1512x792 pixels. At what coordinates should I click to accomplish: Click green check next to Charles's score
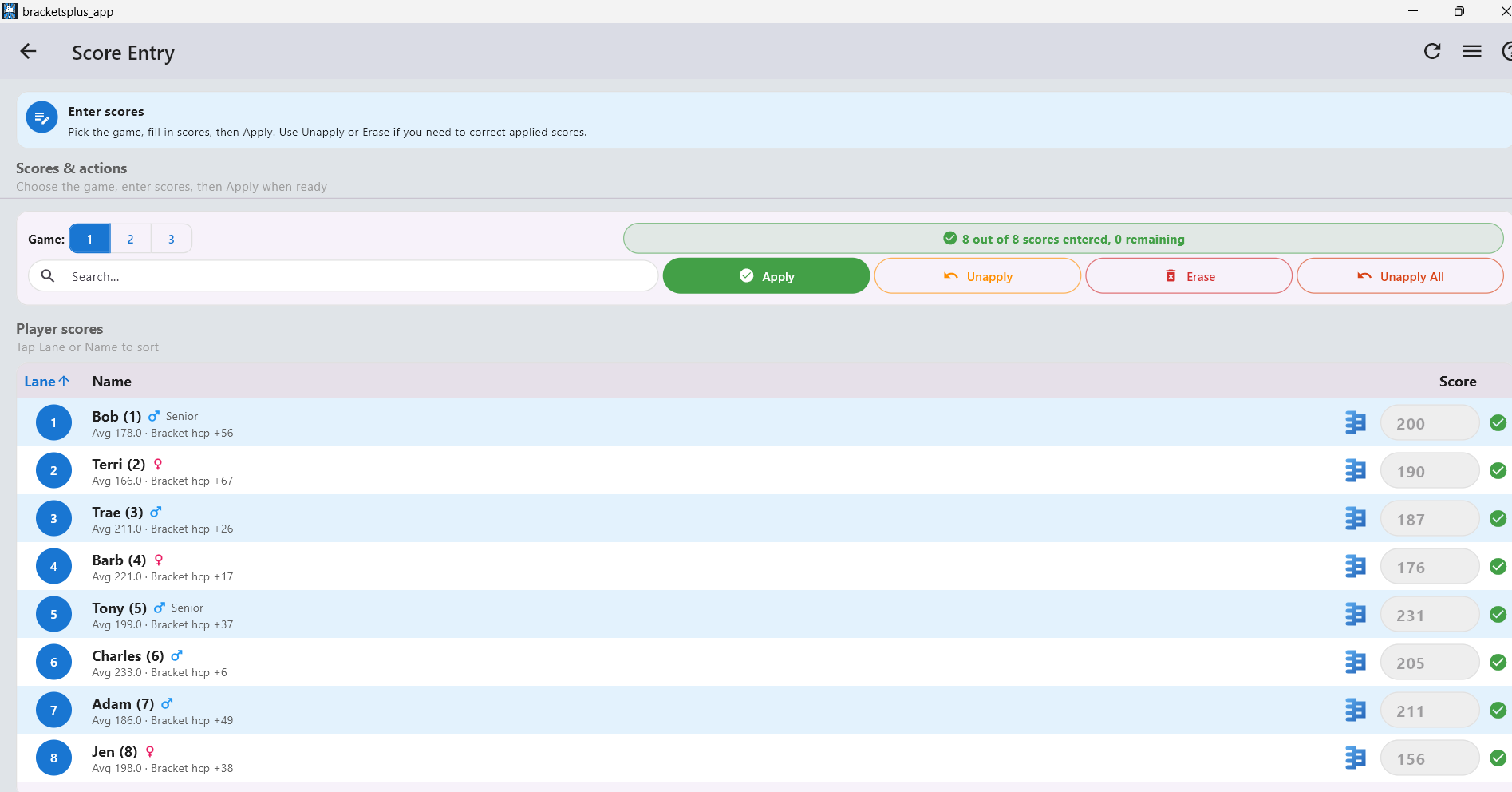point(1498,663)
